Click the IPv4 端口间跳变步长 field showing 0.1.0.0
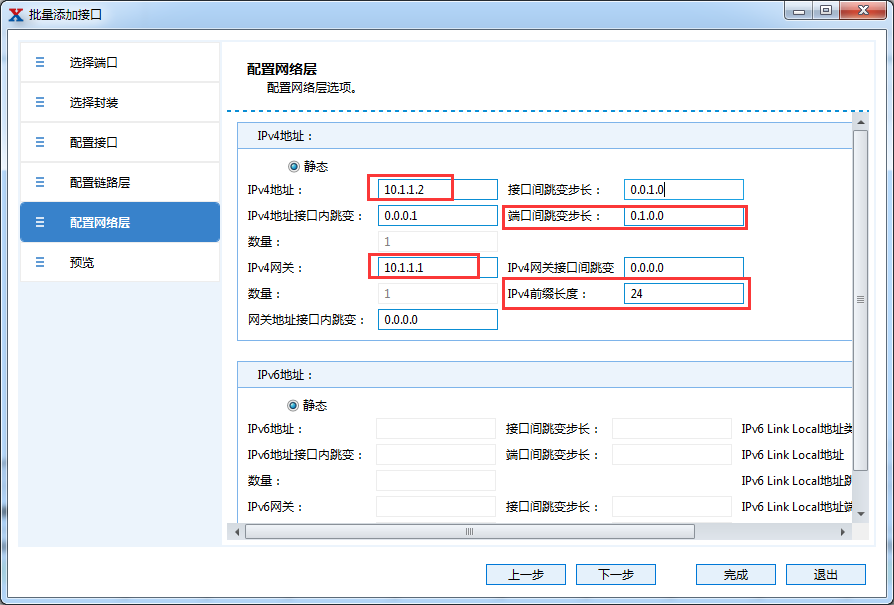The width and height of the screenshot is (894, 605). [x=684, y=216]
